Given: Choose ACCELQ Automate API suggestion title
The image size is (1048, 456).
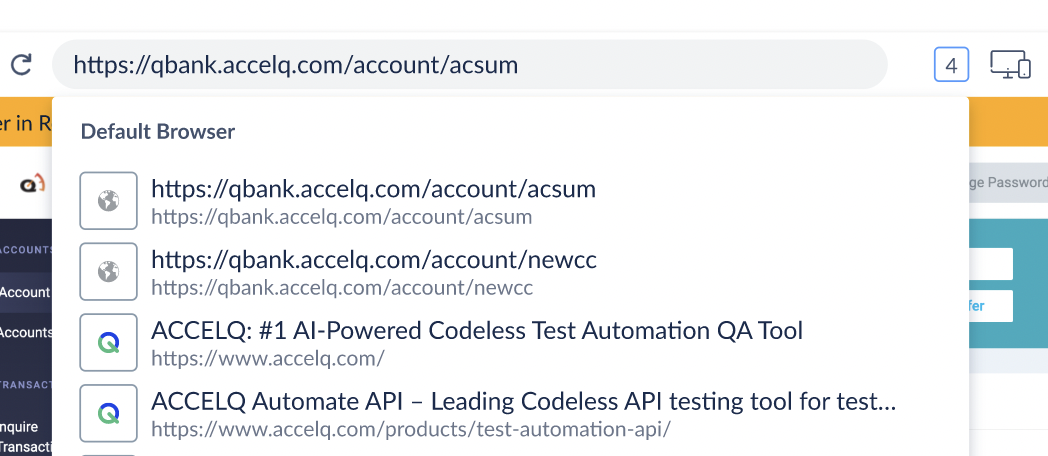Looking at the screenshot, I should click(x=523, y=402).
